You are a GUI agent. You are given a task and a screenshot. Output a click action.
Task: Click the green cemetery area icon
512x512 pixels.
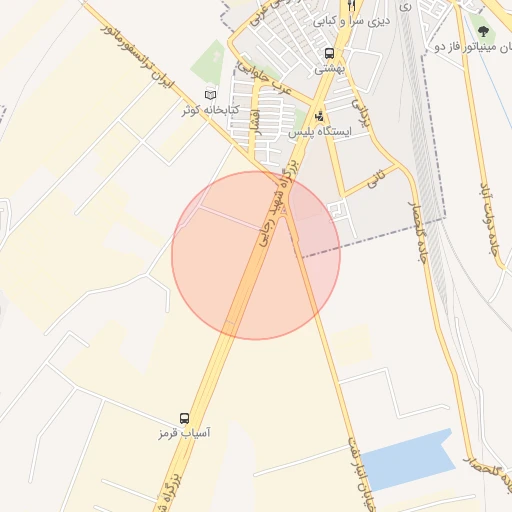pos(217,57)
